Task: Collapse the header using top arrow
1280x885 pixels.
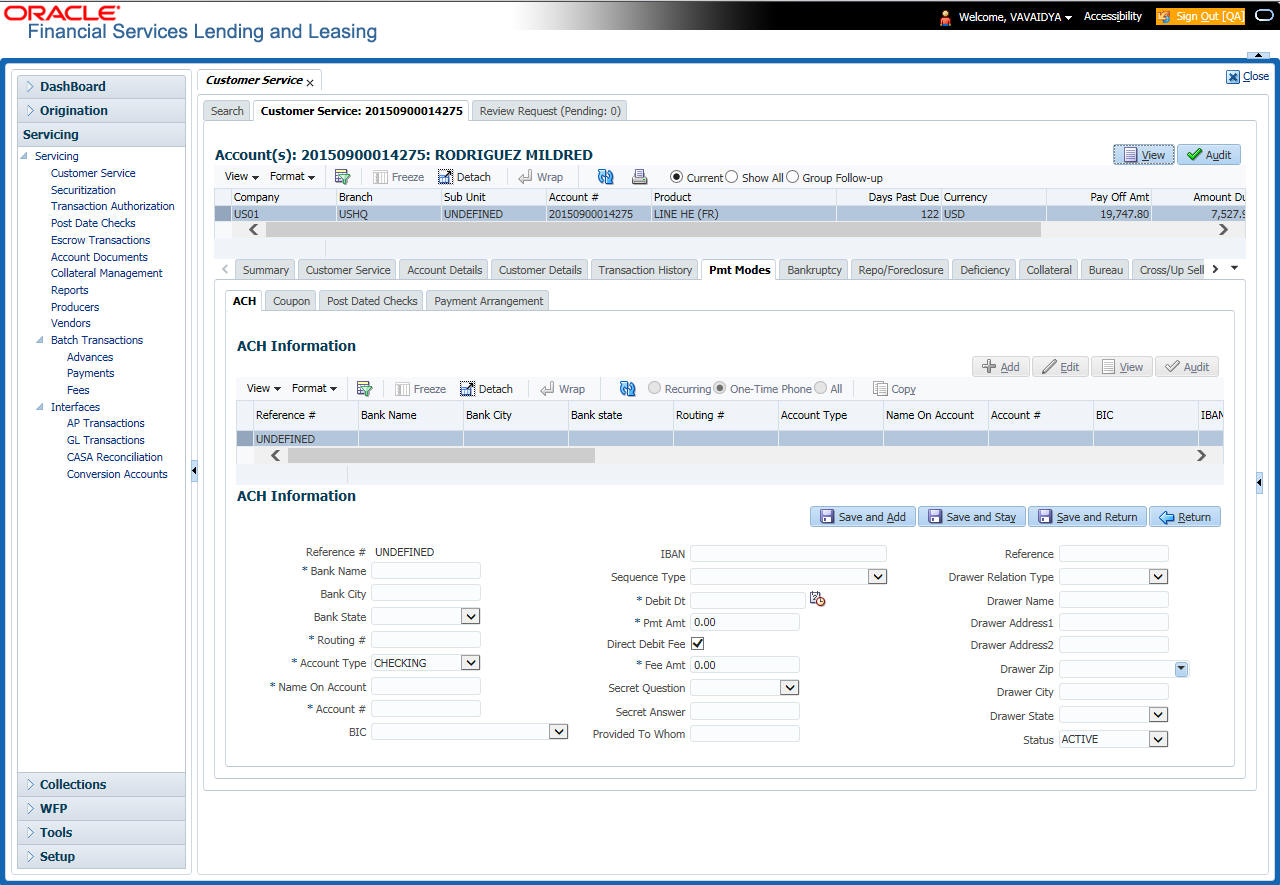Action: 1257,55
